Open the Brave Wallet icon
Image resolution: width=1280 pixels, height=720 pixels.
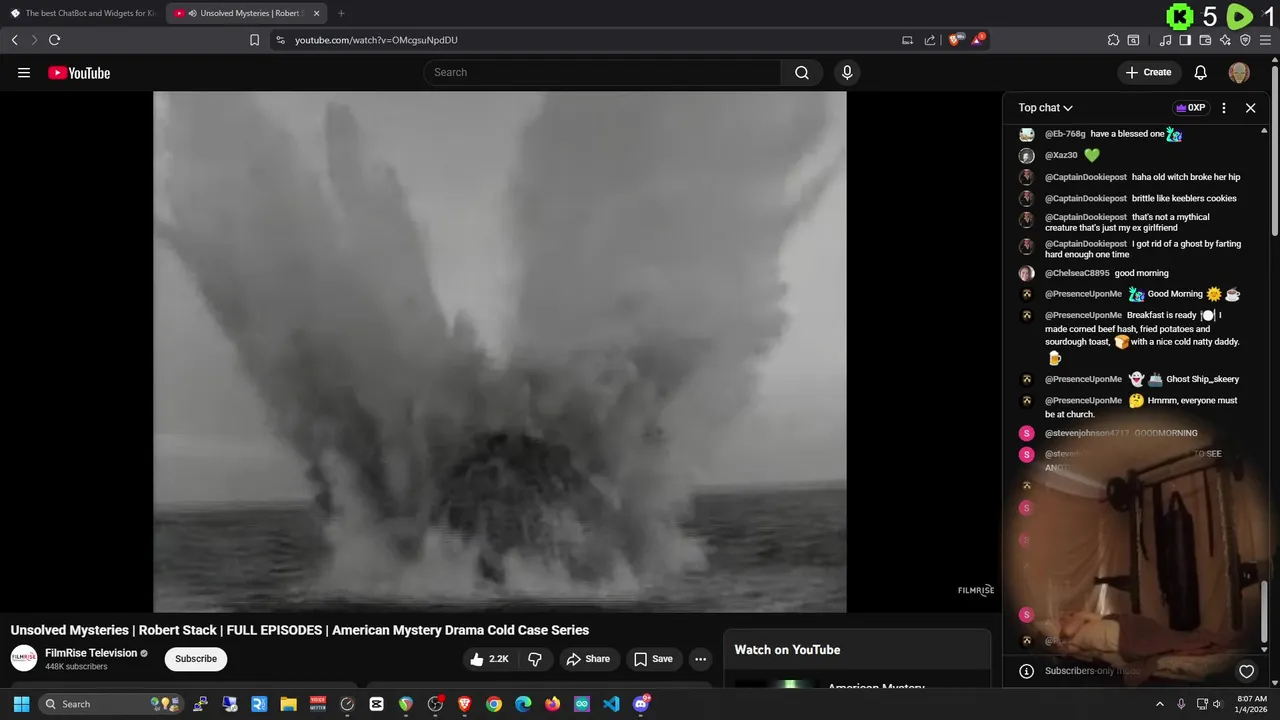click(x=1205, y=40)
